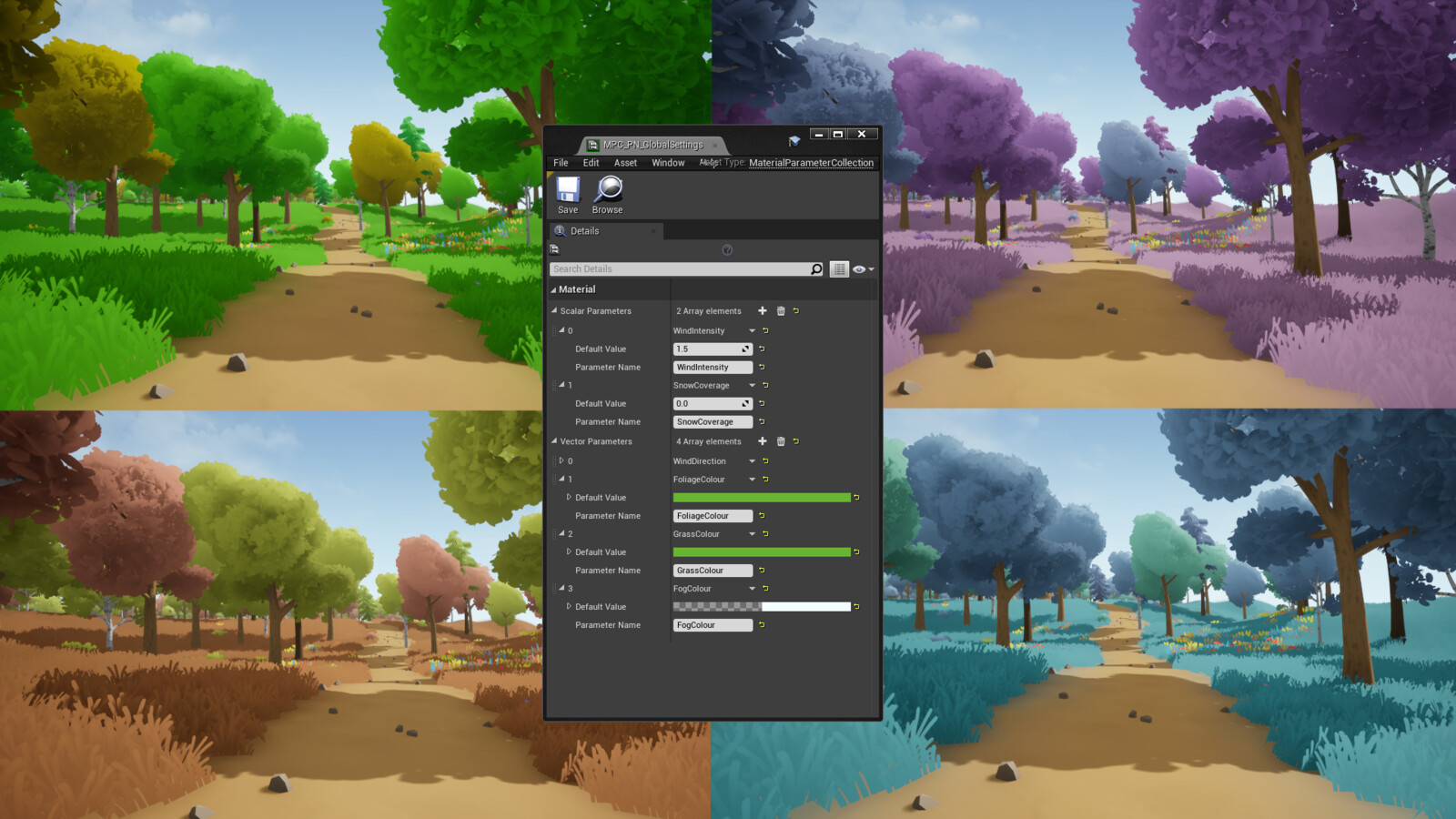1456x819 pixels.
Task: Expand FoliageColour Default Value components
Action: point(569,498)
